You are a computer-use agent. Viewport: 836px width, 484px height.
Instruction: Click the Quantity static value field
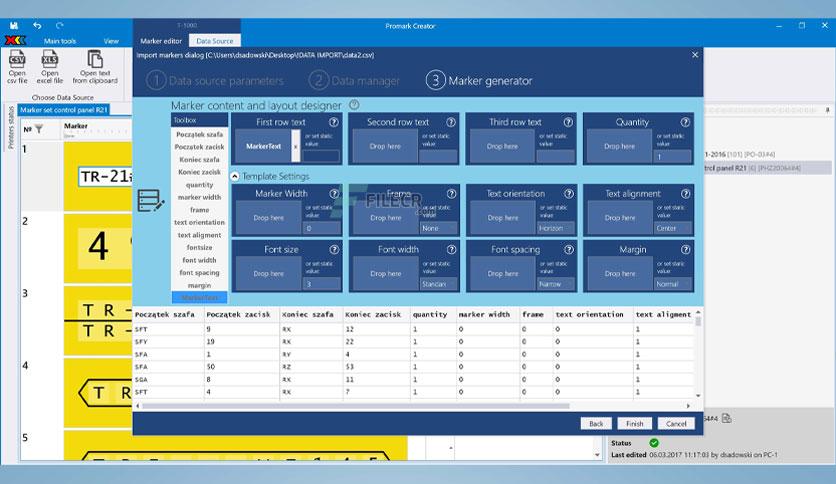(673, 157)
